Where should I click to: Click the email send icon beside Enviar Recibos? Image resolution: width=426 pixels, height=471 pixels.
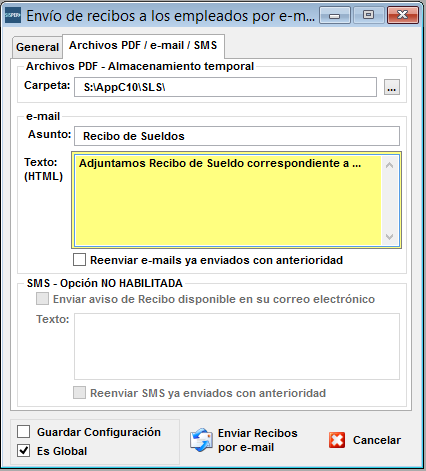[201, 440]
